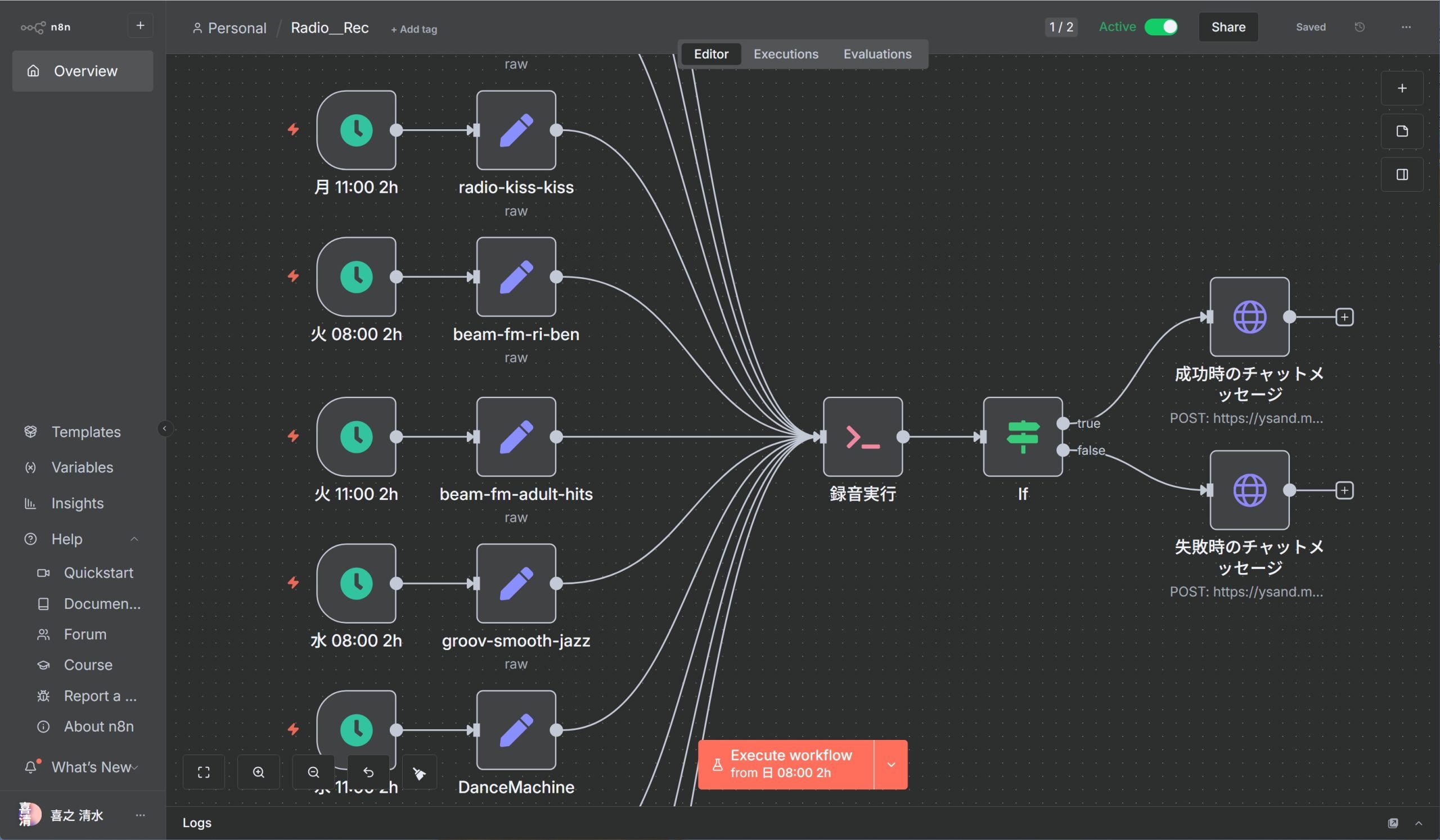Click the Share button
The height and width of the screenshot is (840, 1440).
coord(1228,27)
